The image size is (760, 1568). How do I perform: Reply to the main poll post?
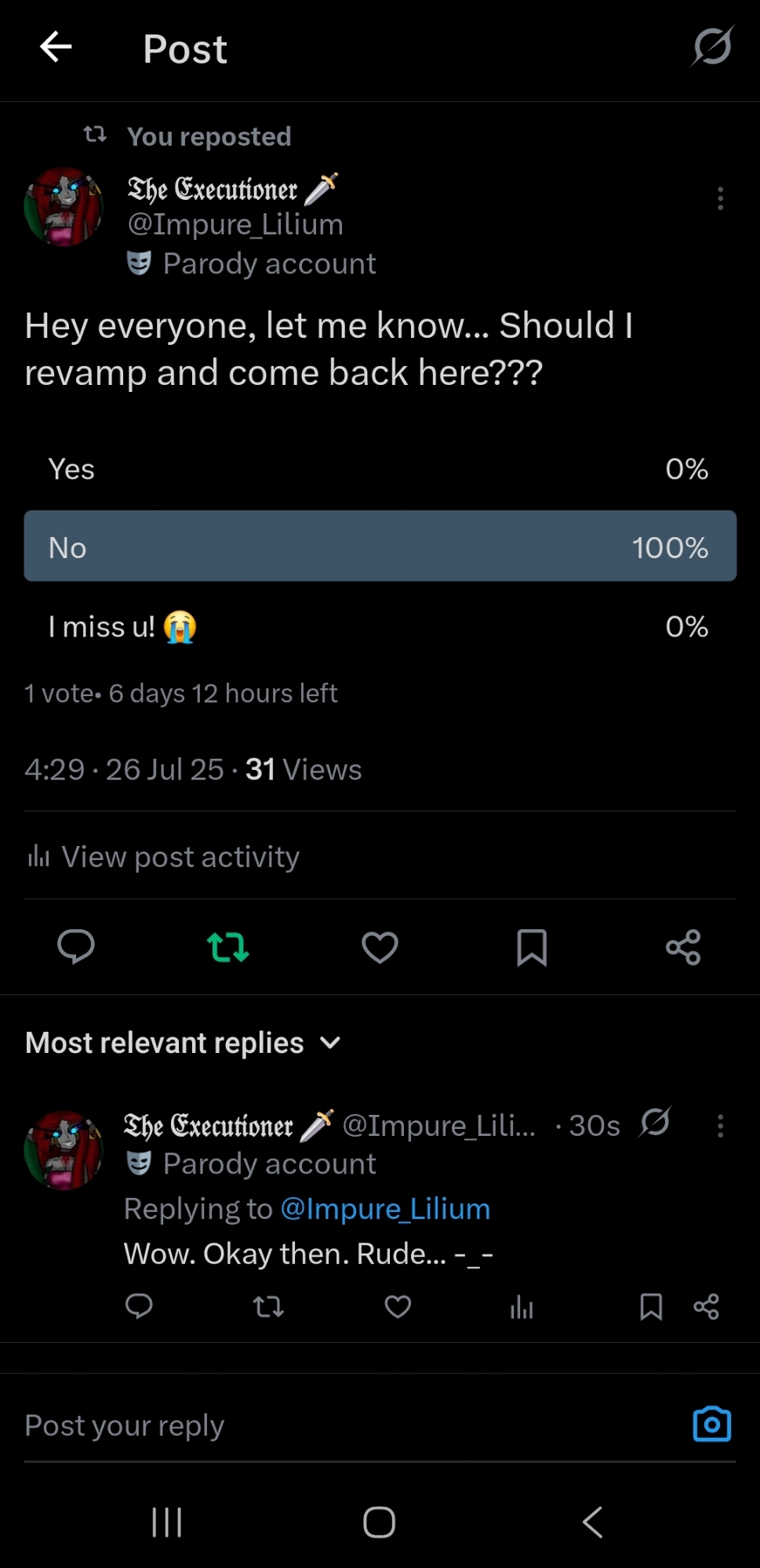tap(76, 946)
